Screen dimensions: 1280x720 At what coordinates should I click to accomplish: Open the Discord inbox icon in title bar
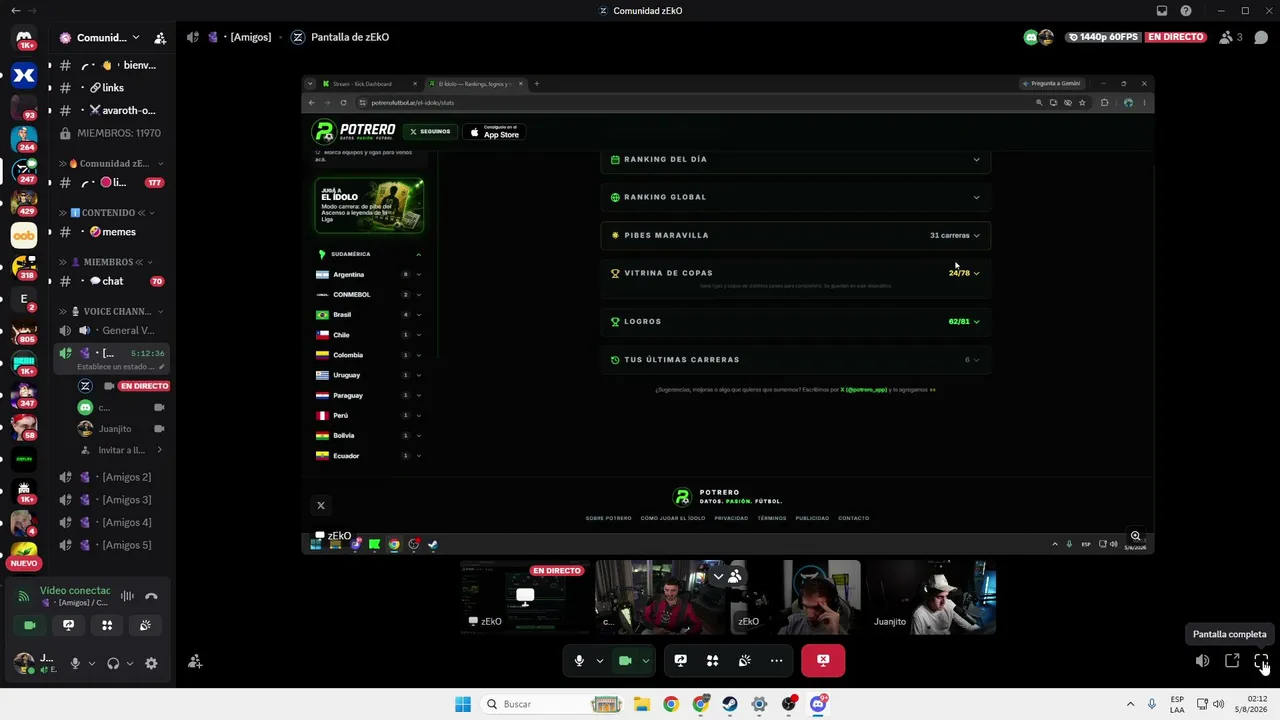point(1162,11)
